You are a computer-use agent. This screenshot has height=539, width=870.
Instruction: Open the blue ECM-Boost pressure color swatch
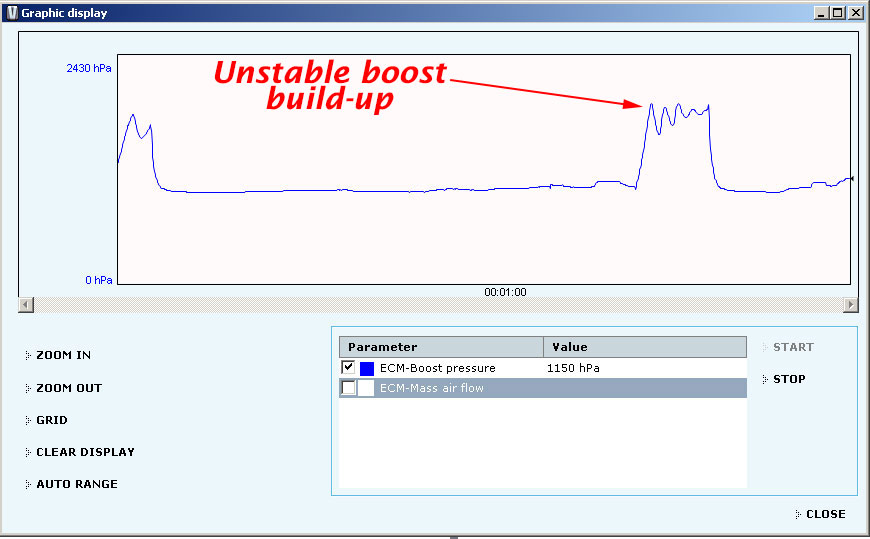click(367, 369)
